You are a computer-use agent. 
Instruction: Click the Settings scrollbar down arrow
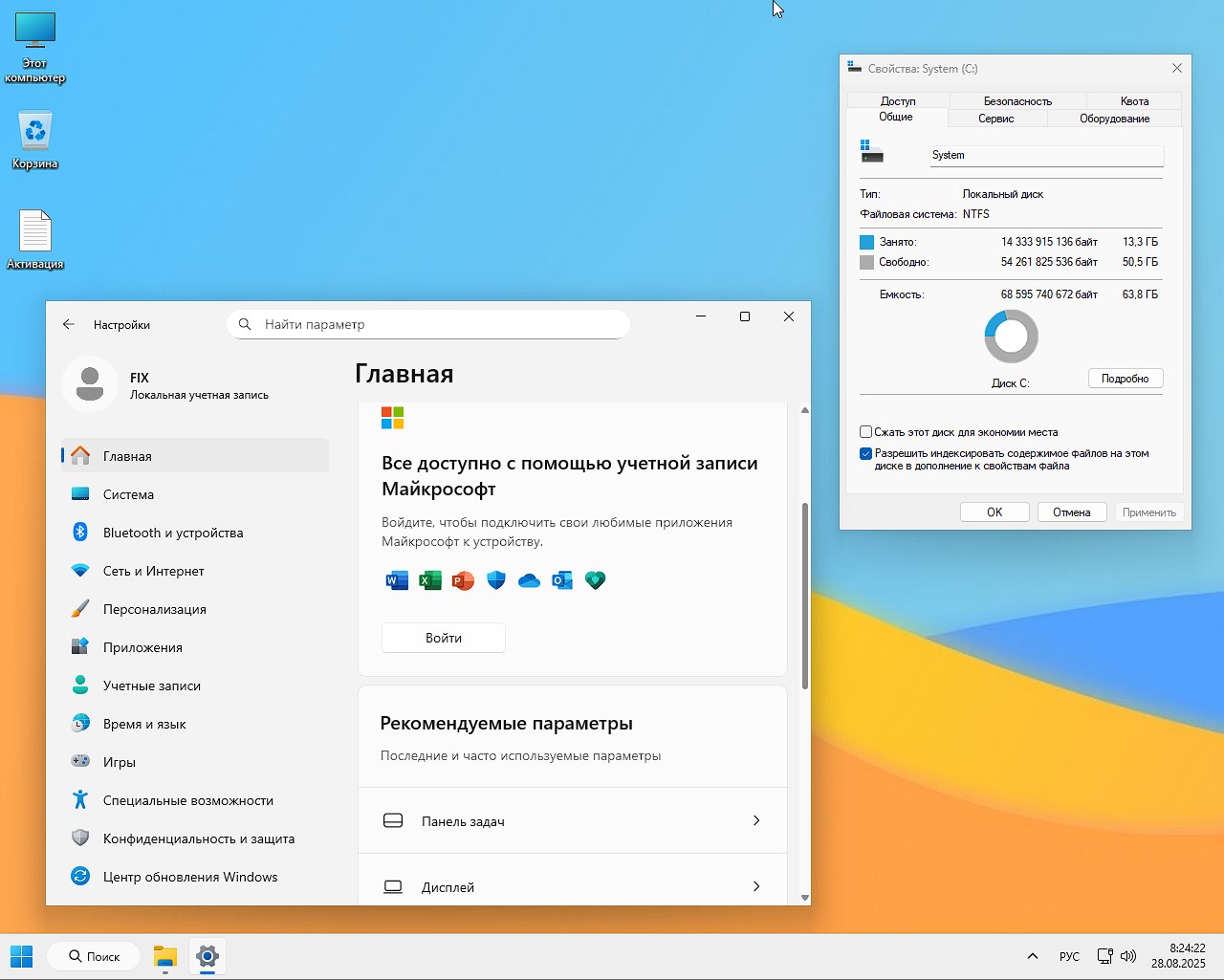[805, 898]
